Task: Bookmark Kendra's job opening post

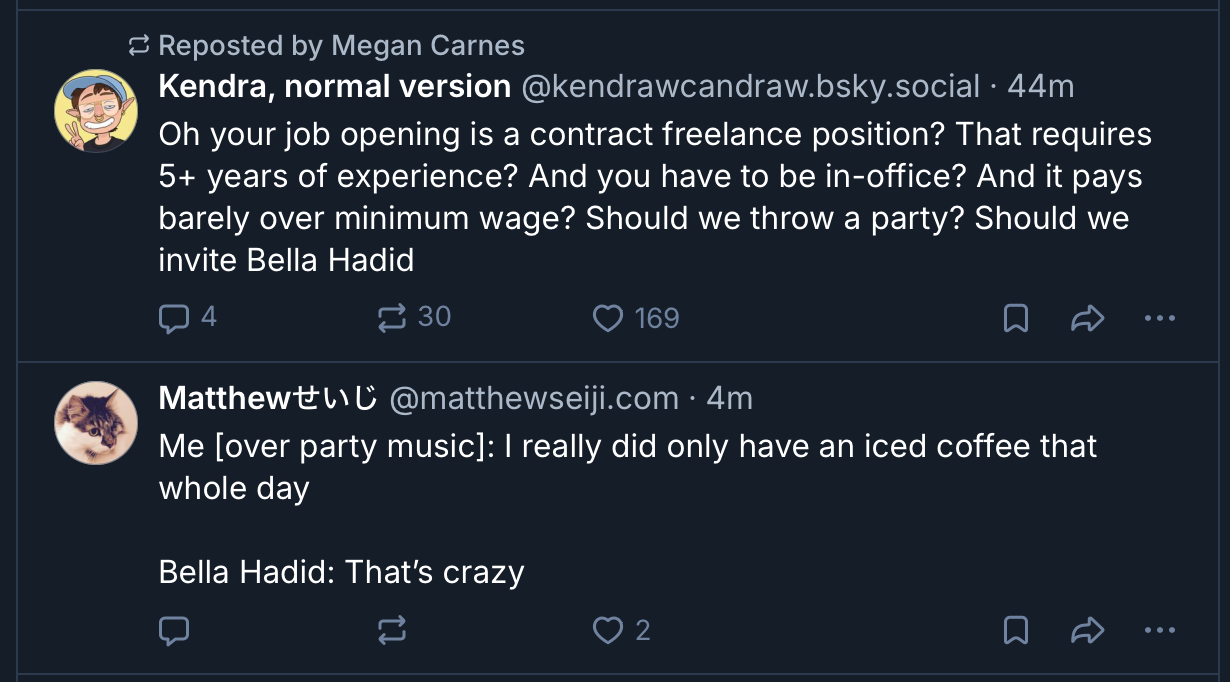Action: (x=1015, y=318)
